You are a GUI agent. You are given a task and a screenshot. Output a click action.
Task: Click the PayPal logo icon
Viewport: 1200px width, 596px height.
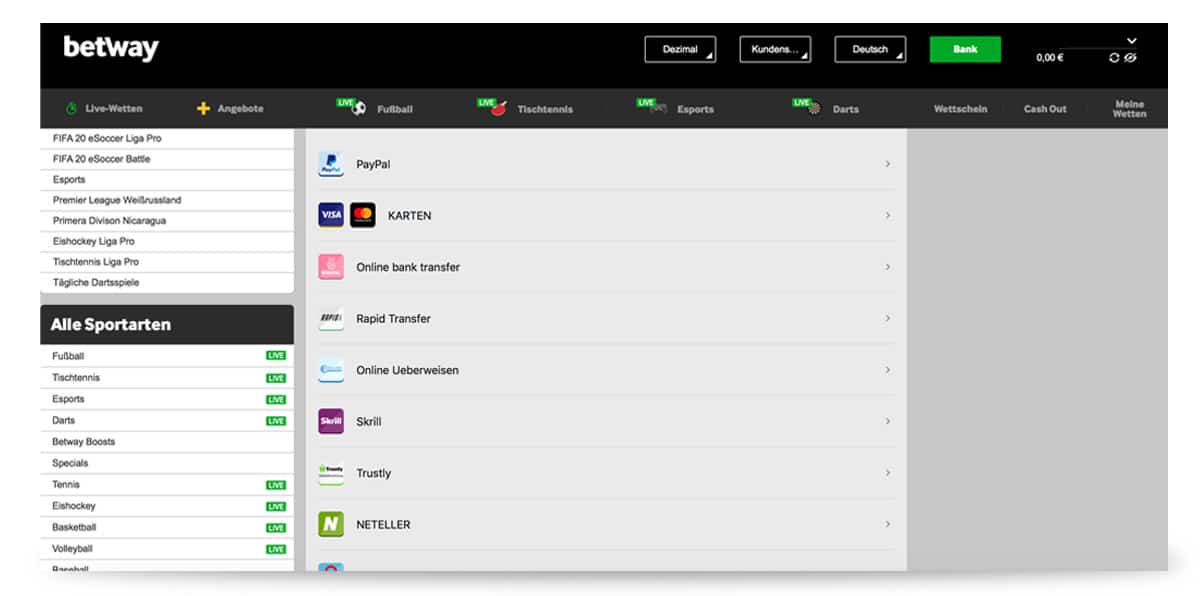tap(330, 164)
